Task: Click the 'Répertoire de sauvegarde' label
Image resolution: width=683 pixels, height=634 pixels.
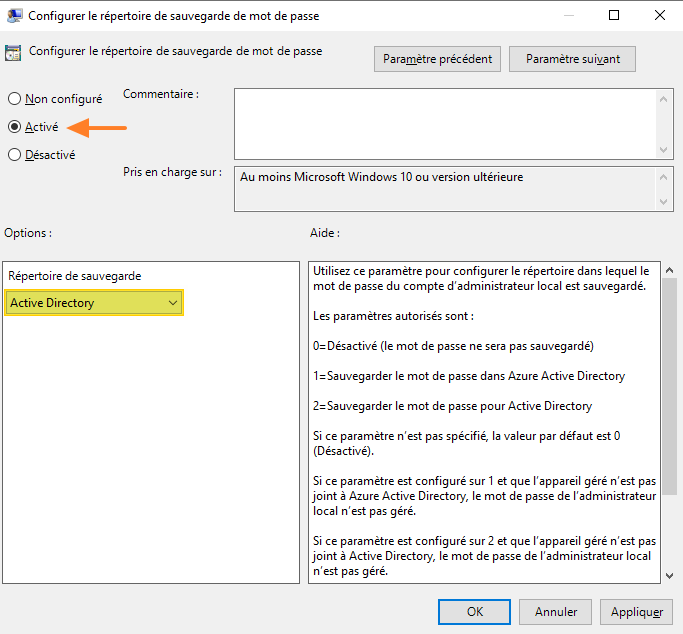Action: pyautogui.click(x=74, y=276)
